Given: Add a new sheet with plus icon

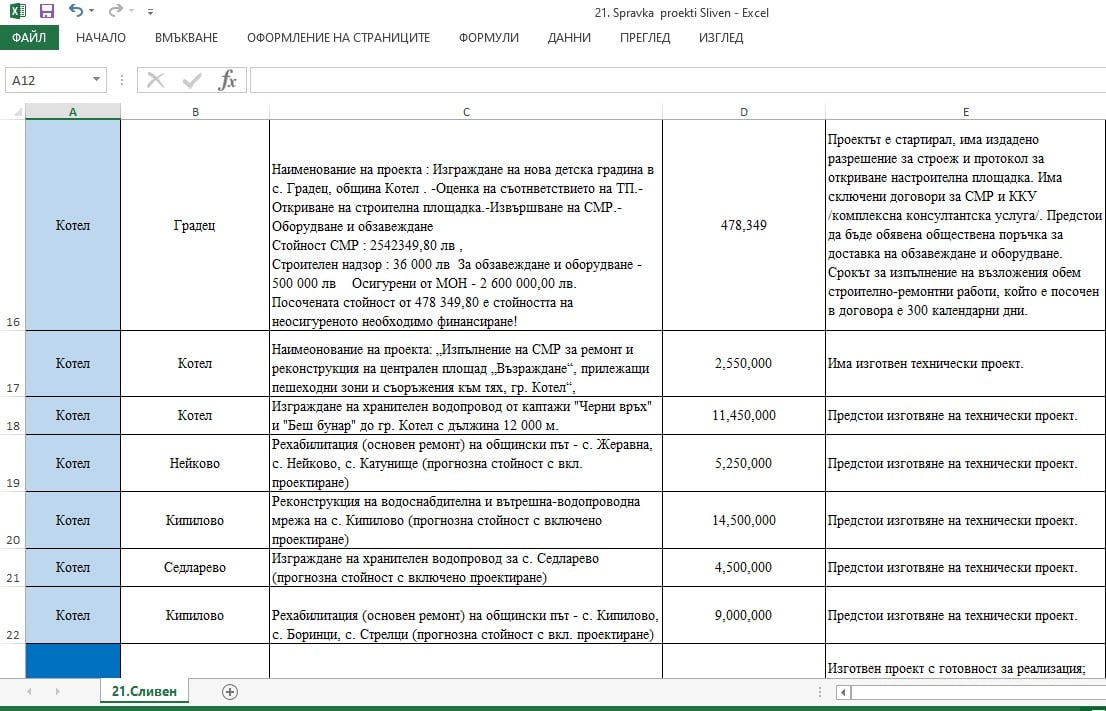Looking at the screenshot, I should tap(230, 691).
